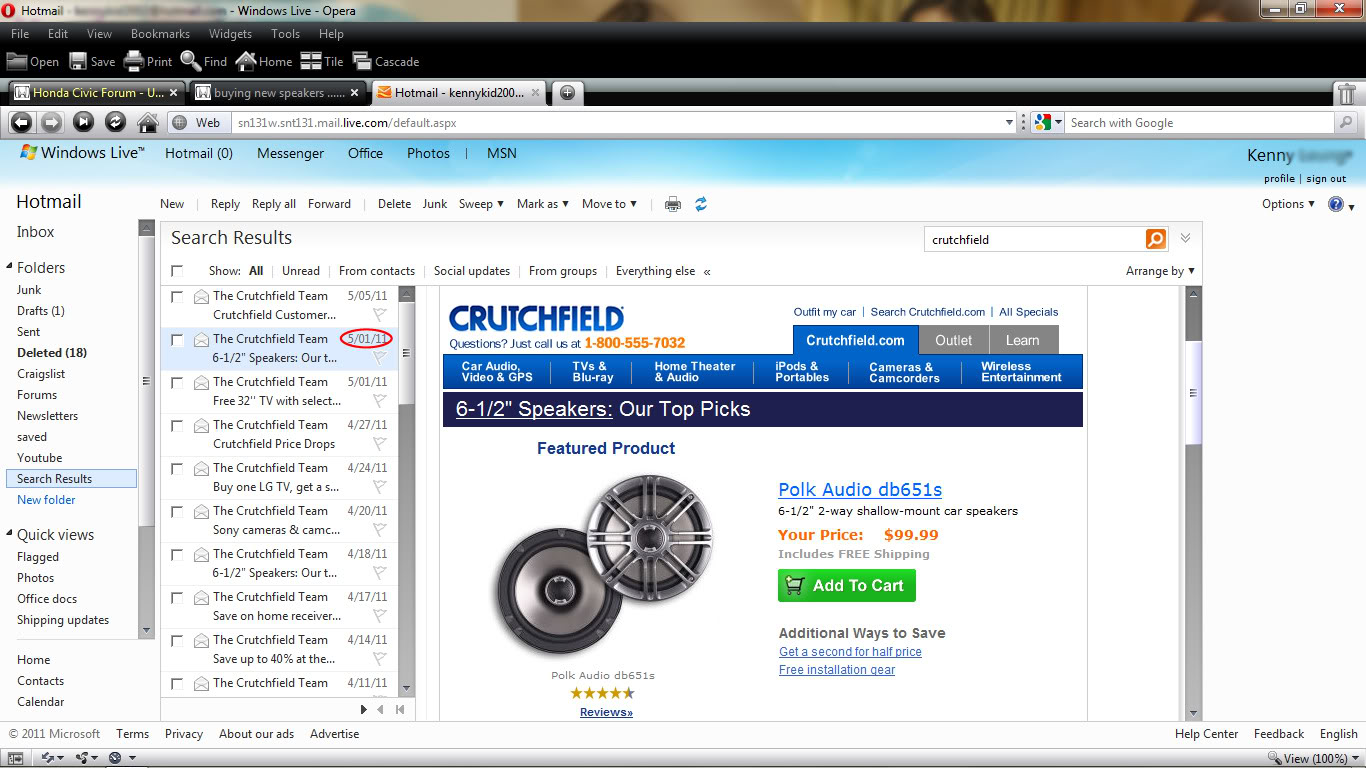Screen dimensions: 1366x768
Task: Open the Mark as dropdown
Action: pyautogui.click(x=542, y=204)
